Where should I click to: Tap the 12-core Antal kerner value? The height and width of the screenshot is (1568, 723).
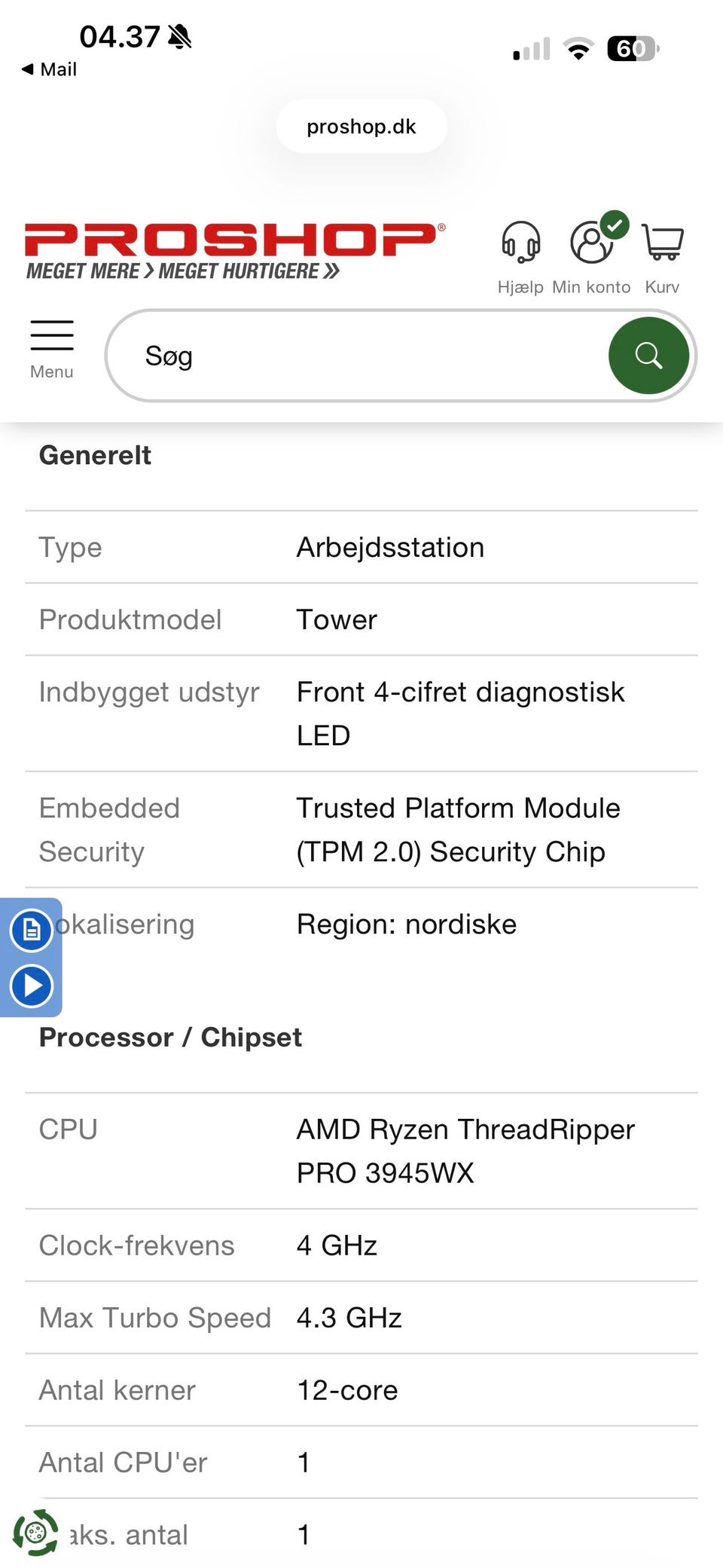[x=347, y=1390]
